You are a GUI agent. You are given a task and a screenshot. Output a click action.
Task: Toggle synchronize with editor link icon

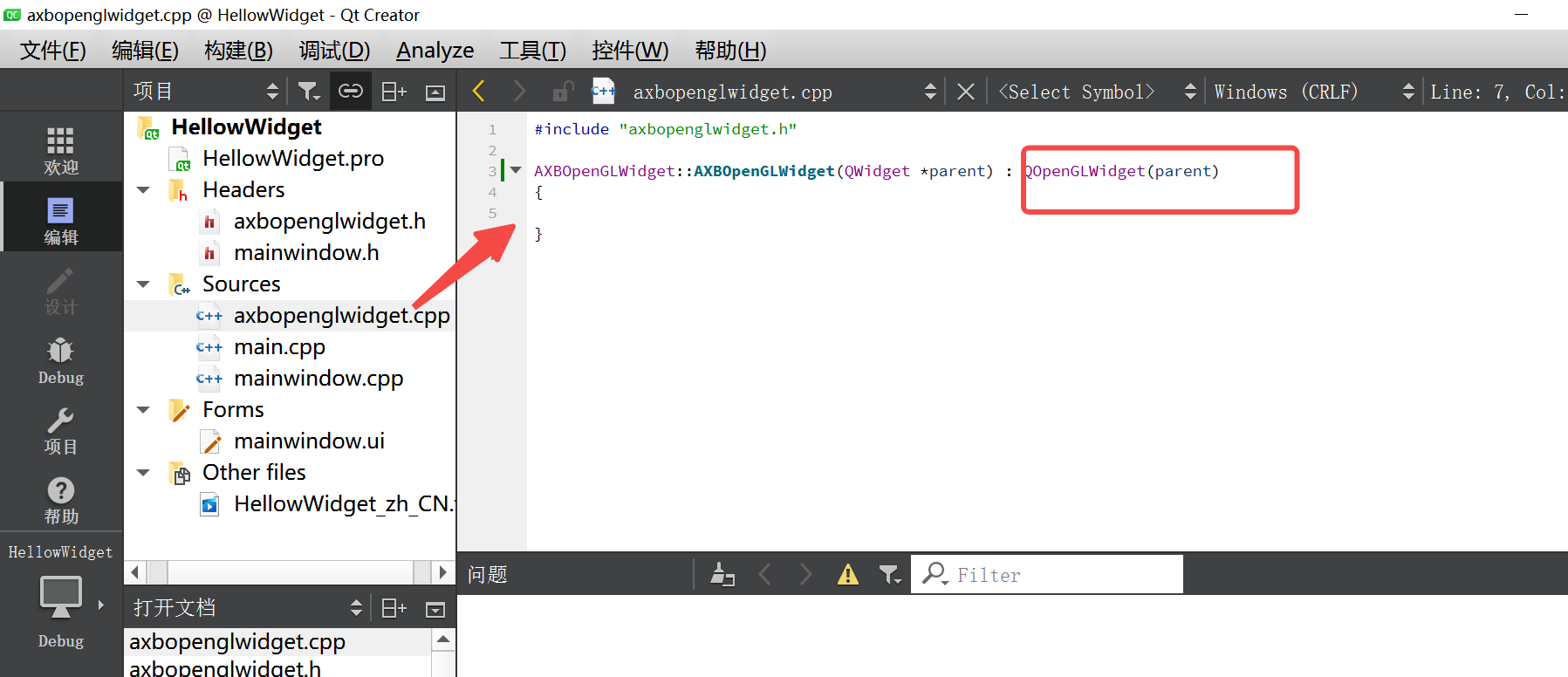pos(351,92)
